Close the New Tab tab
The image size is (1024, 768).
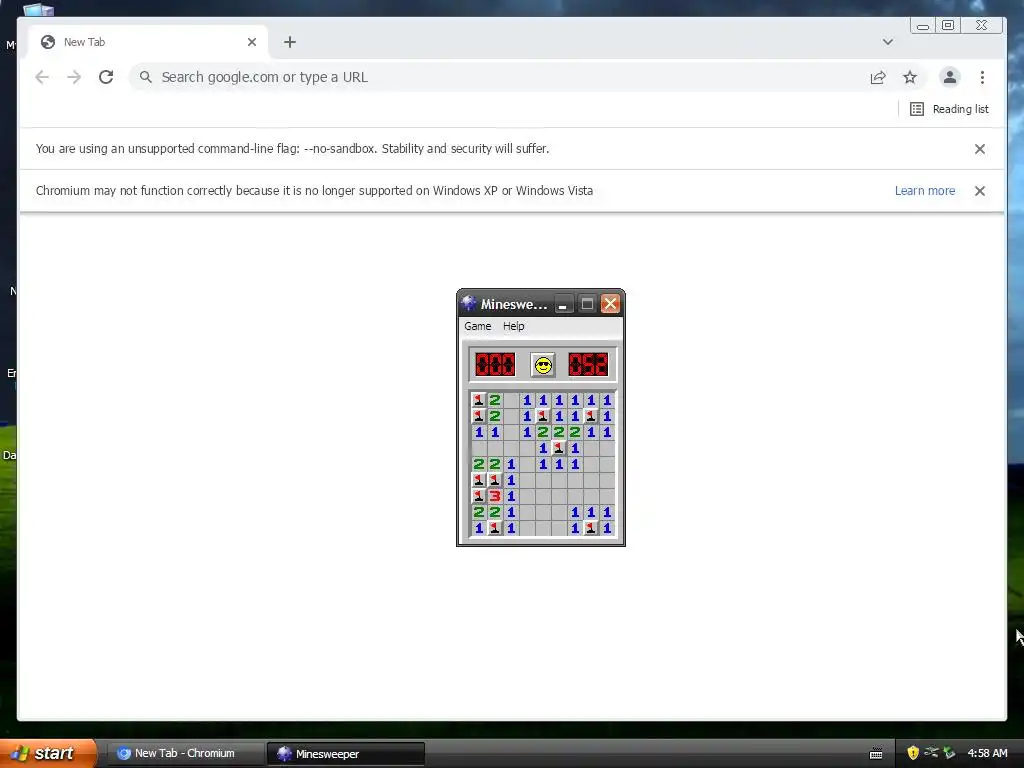point(252,42)
